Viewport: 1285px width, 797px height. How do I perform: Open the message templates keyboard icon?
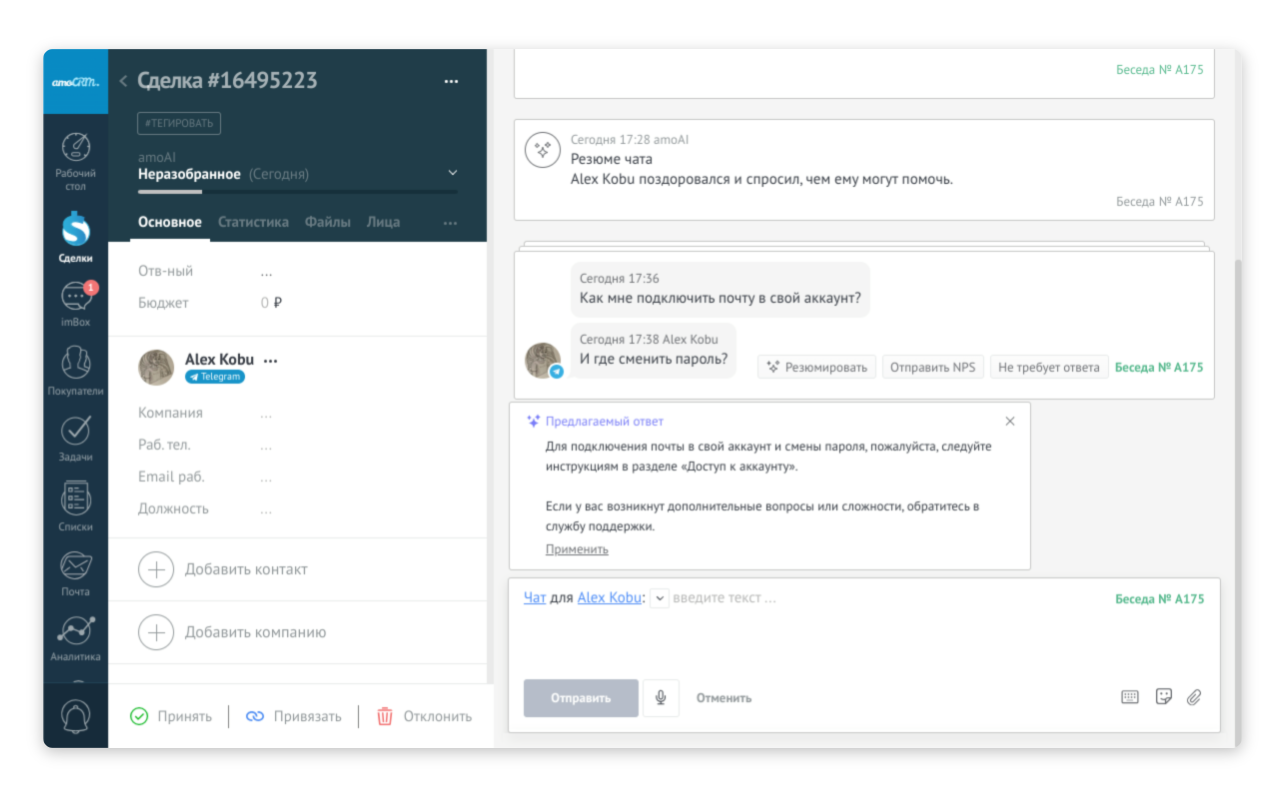tap(1130, 697)
